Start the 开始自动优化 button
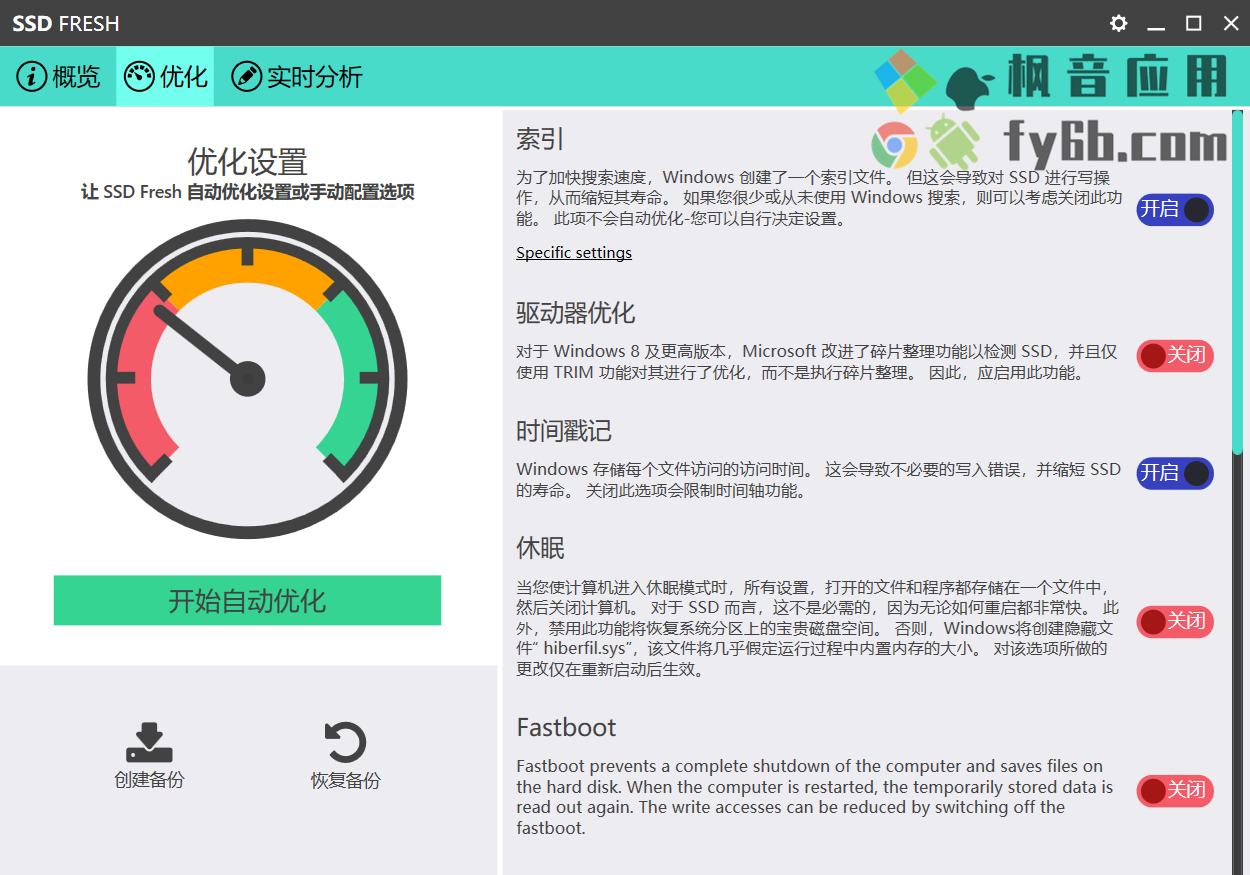Image resolution: width=1250 pixels, height=875 pixels. point(247,600)
